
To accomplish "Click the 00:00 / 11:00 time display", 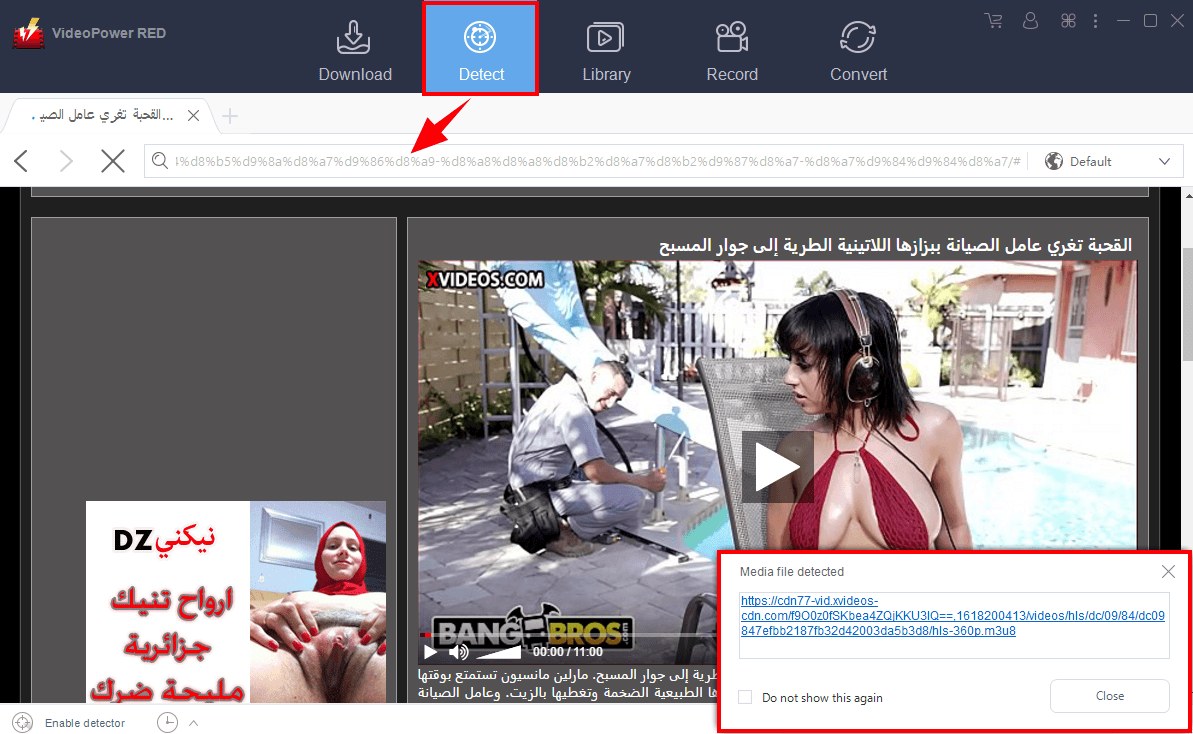I will pyautogui.click(x=568, y=652).
